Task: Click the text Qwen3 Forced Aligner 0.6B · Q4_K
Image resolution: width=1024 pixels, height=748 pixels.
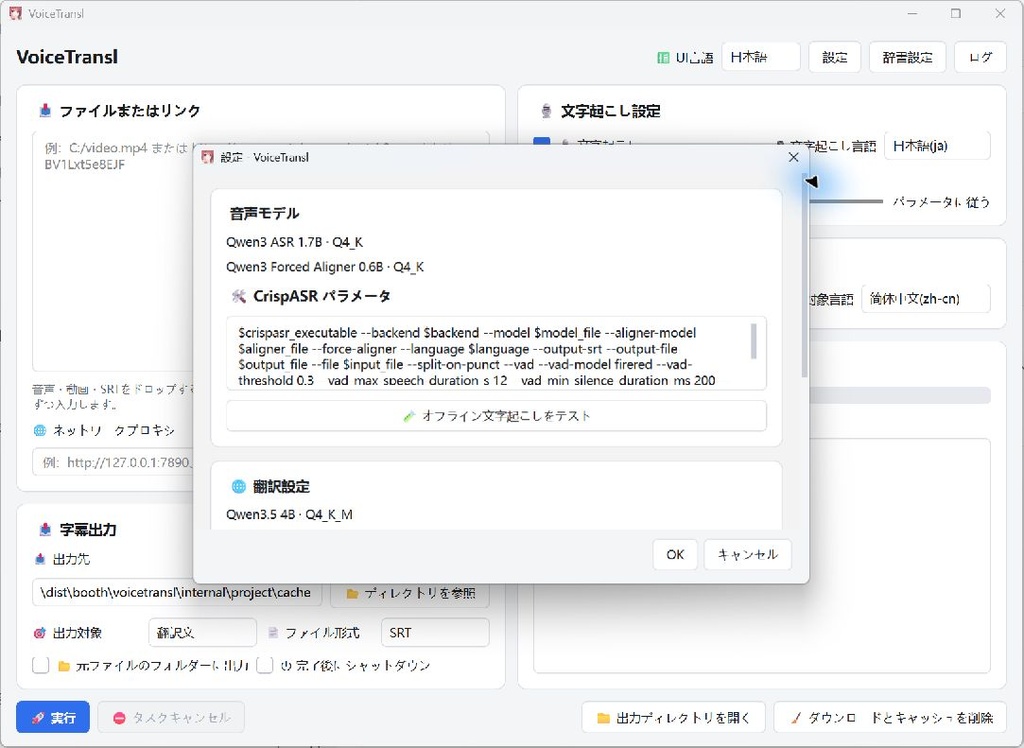Action: click(x=325, y=267)
